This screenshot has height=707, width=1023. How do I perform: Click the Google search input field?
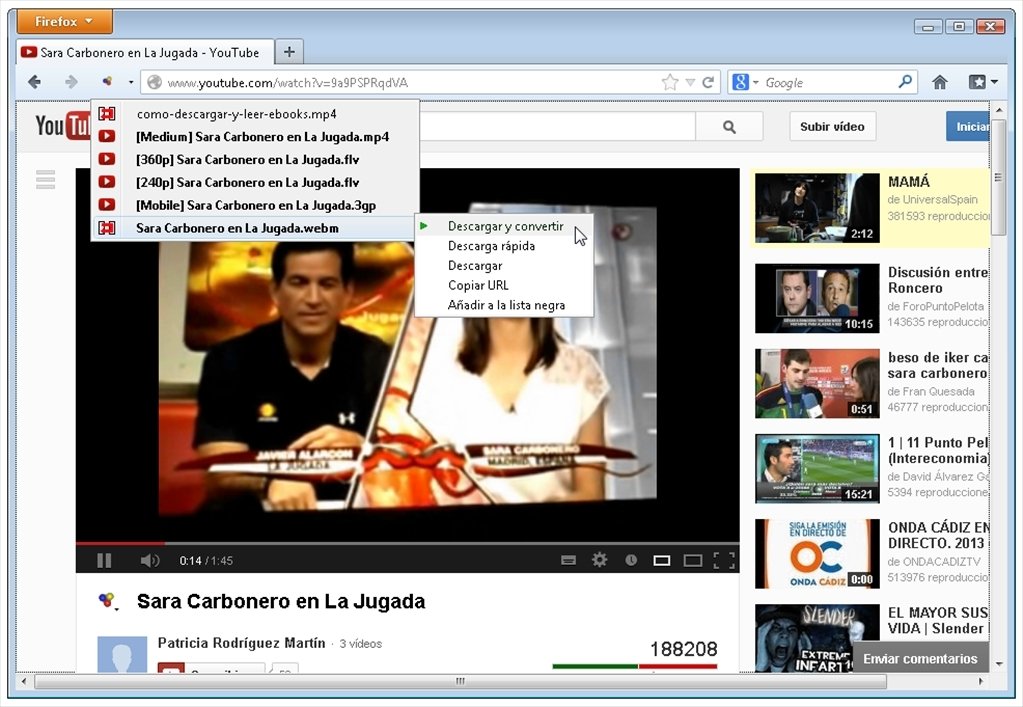point(828,83)
